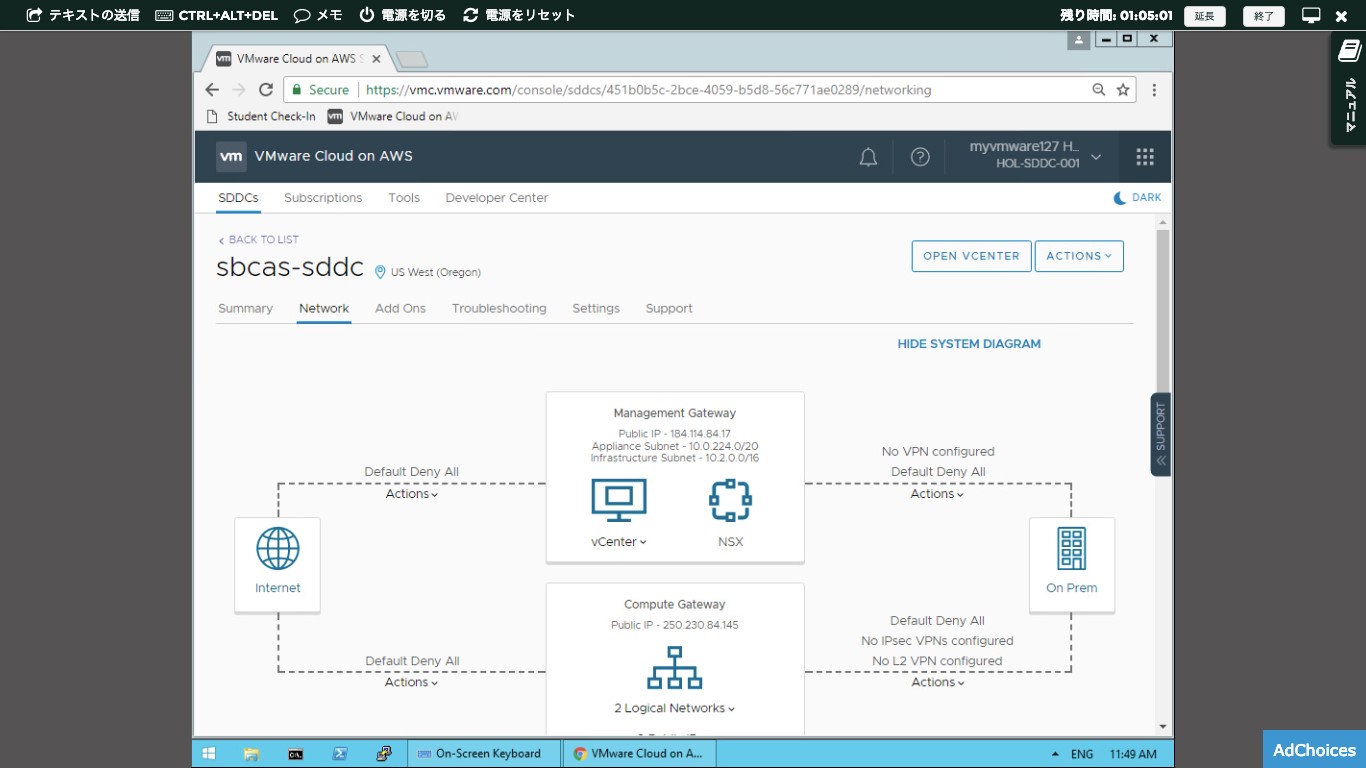
Task: Click the notifications bell icon
Action: click(x=868, y=157)
